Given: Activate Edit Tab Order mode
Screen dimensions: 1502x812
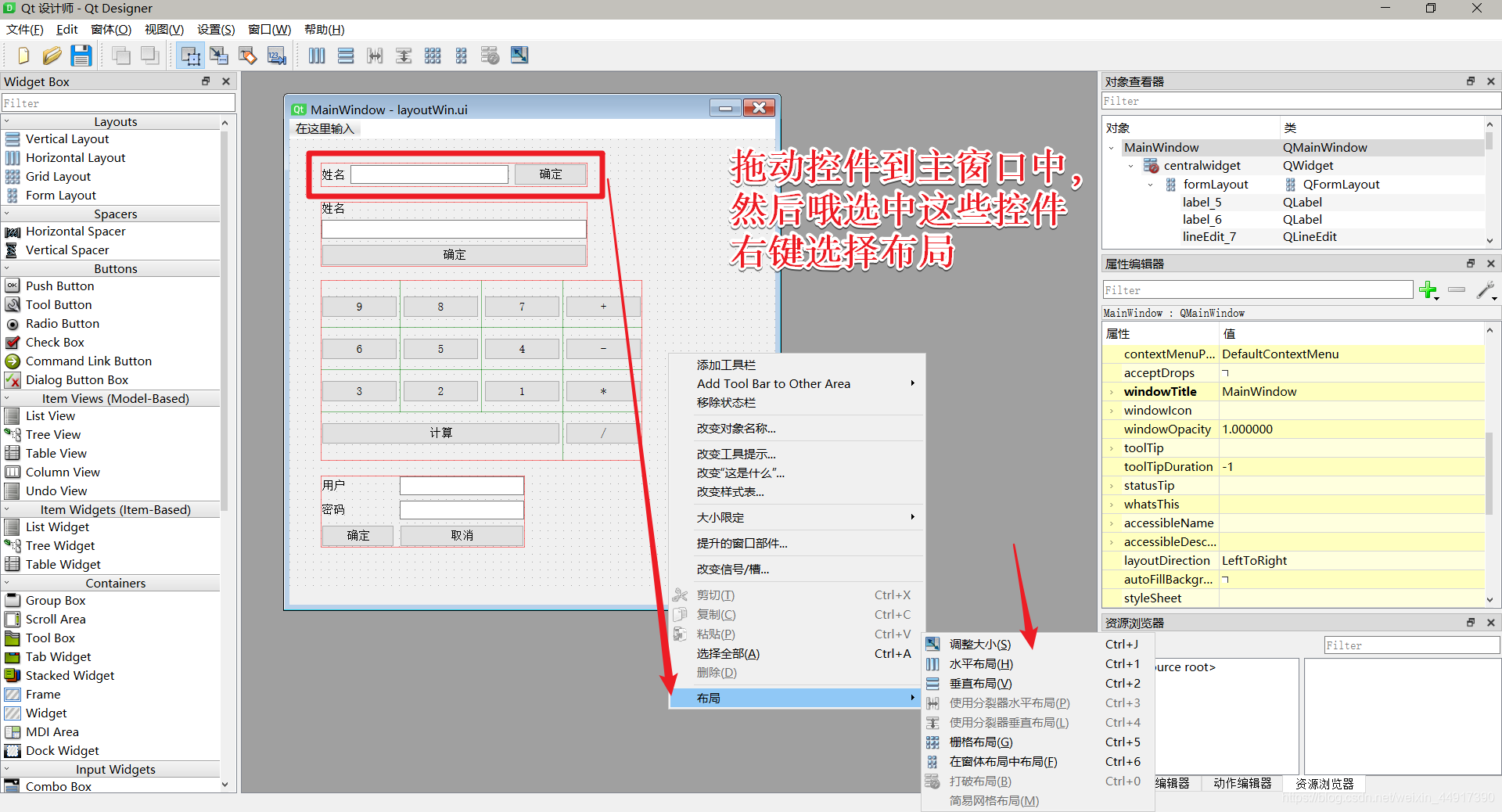Looking at the screenshot, I should click(x=277, y=56).
